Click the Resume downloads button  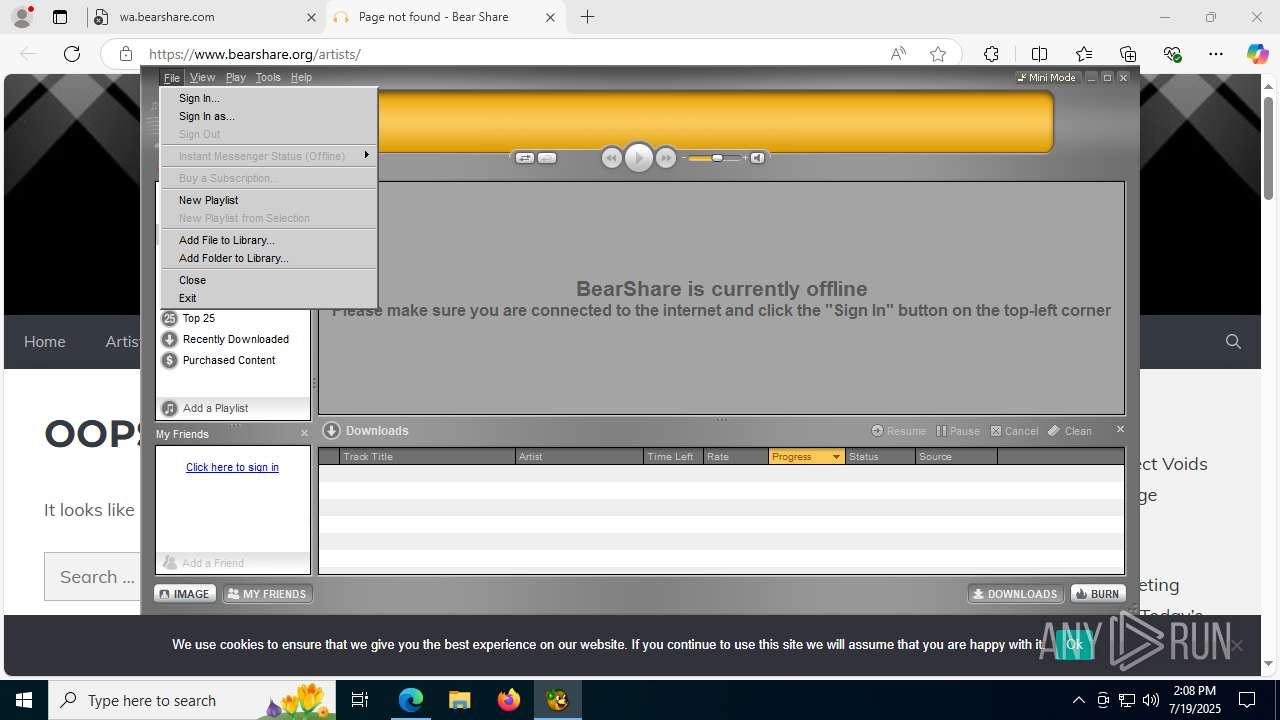click(x=899, y=431)
